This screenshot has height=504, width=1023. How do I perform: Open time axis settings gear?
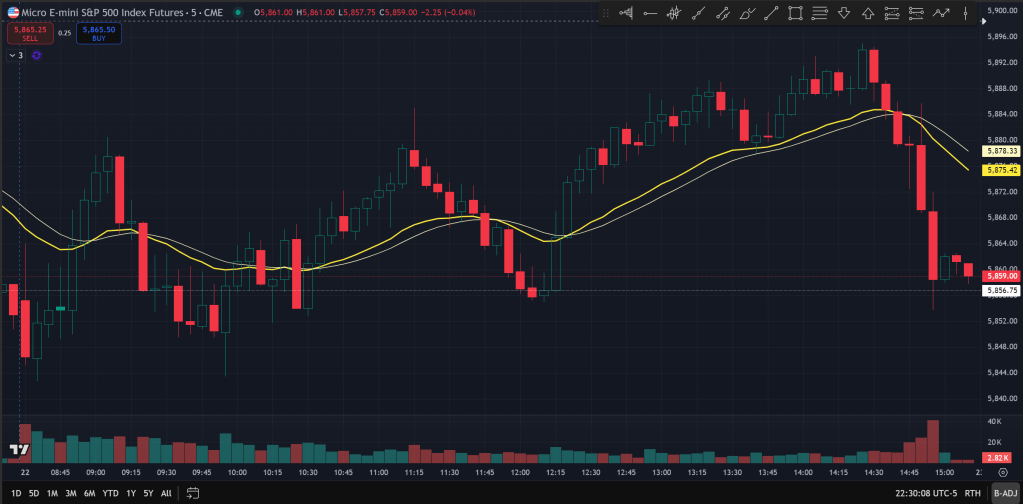(1003, 470)
